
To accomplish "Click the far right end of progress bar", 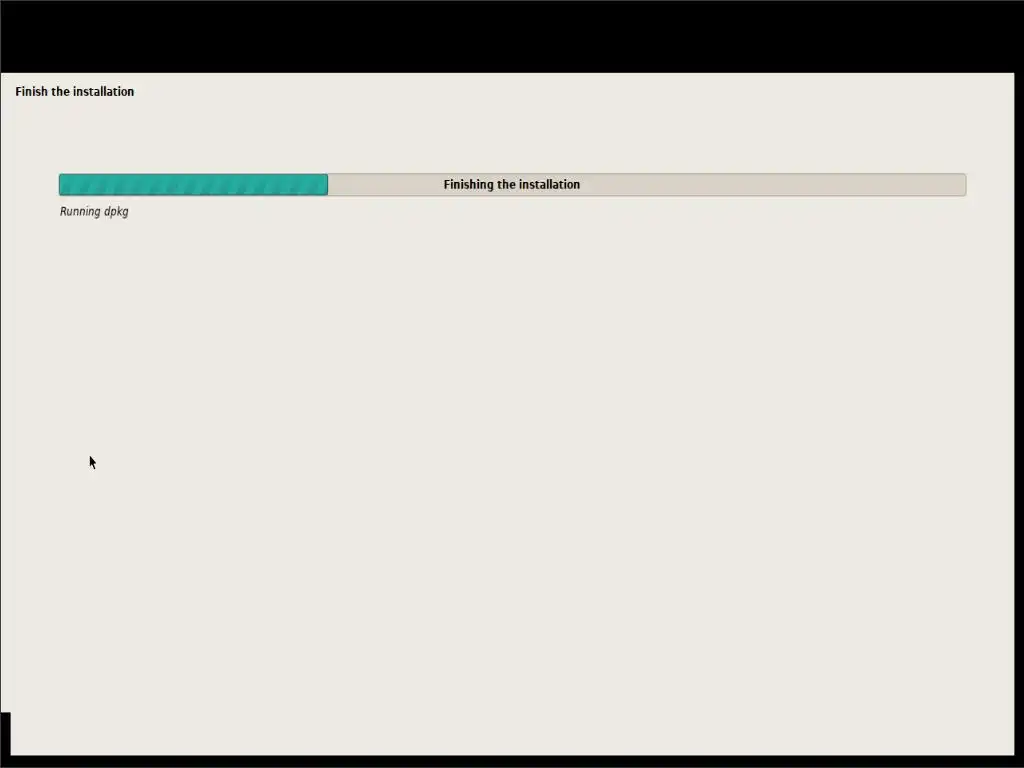I will [963, 184].
